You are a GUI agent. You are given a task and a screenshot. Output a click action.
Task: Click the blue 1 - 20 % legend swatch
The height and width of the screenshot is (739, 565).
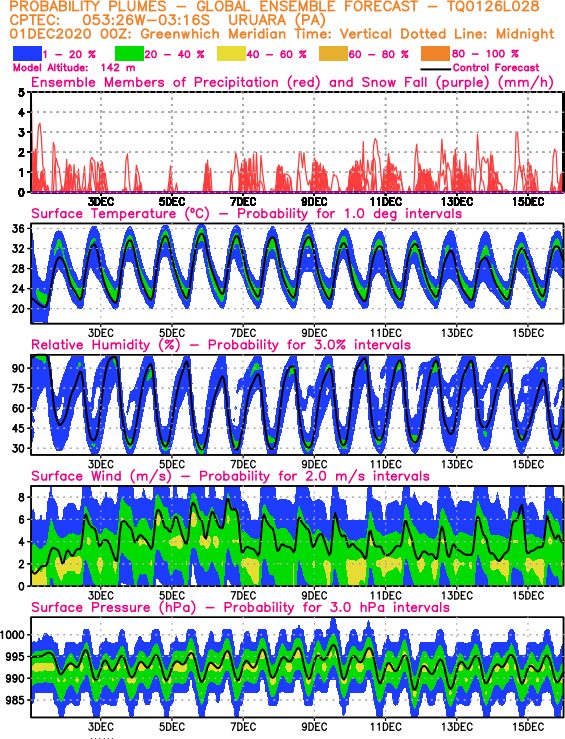[x=27, y=53]
